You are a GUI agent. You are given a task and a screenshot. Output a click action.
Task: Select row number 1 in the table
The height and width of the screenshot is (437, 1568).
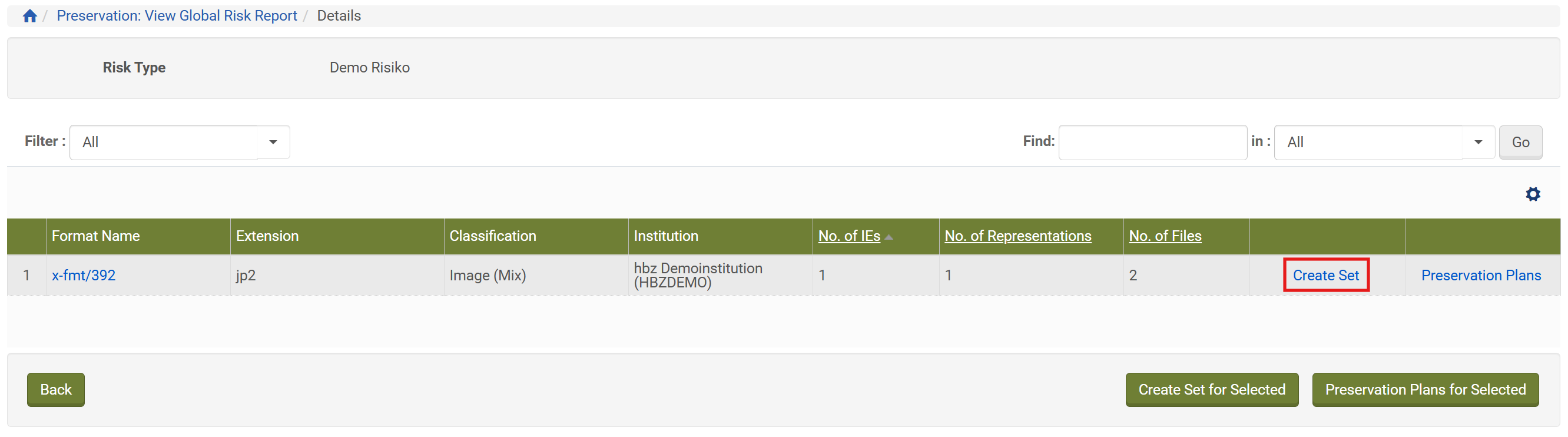pyautogui.click(x=26, y=275)
